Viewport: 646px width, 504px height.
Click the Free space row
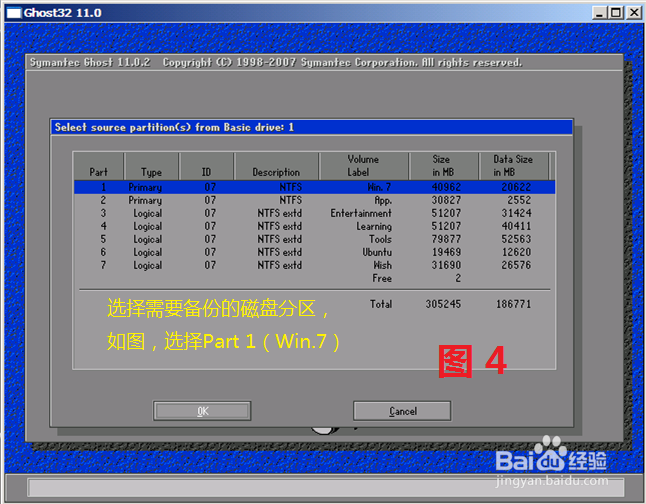point(315,279)
